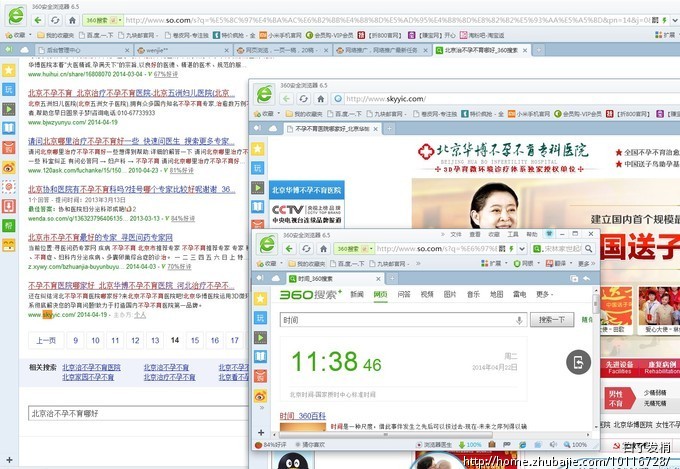Click the green download 100% status bar icon

pos(470,445)
